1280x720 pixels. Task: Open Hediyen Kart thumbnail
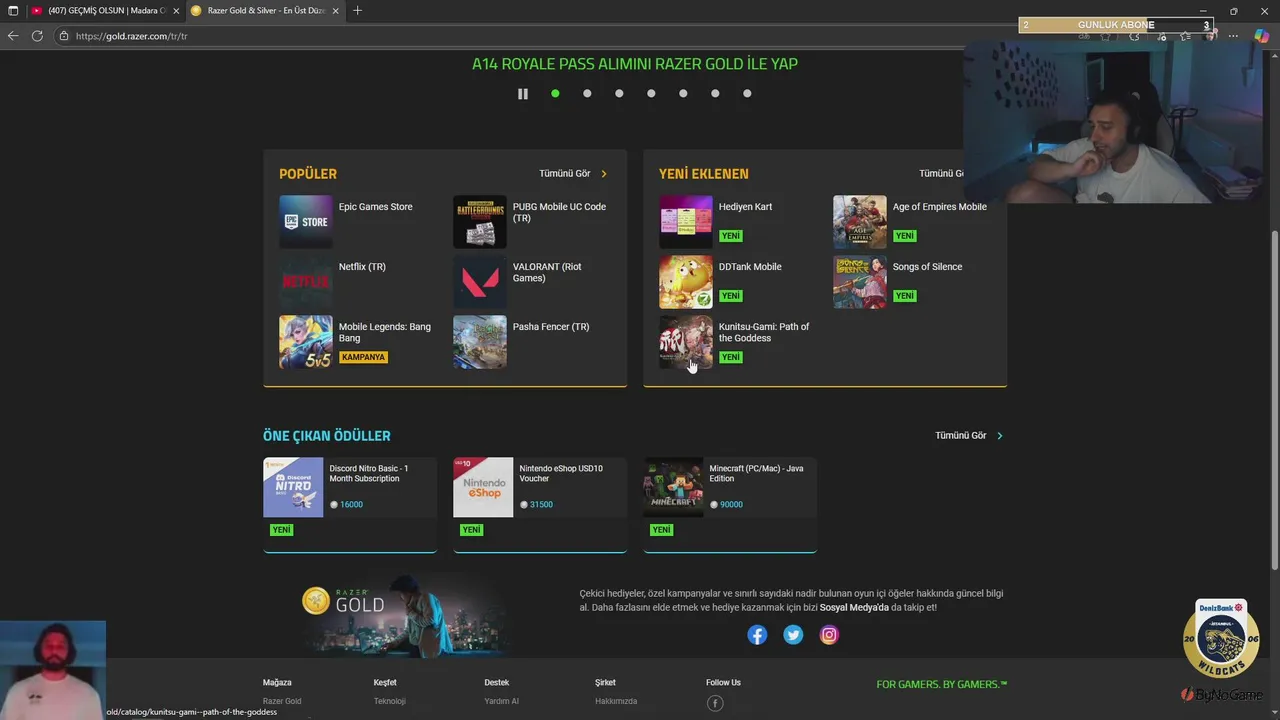(x=686, y=222)
